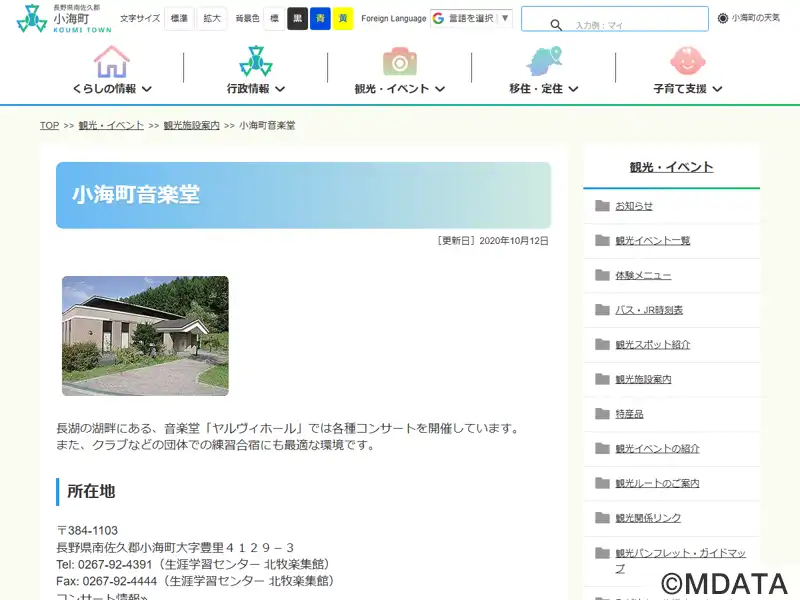Expand the 移住・定住 menu chevron
The height and width of the screenshot is (600, 800).
573,89
